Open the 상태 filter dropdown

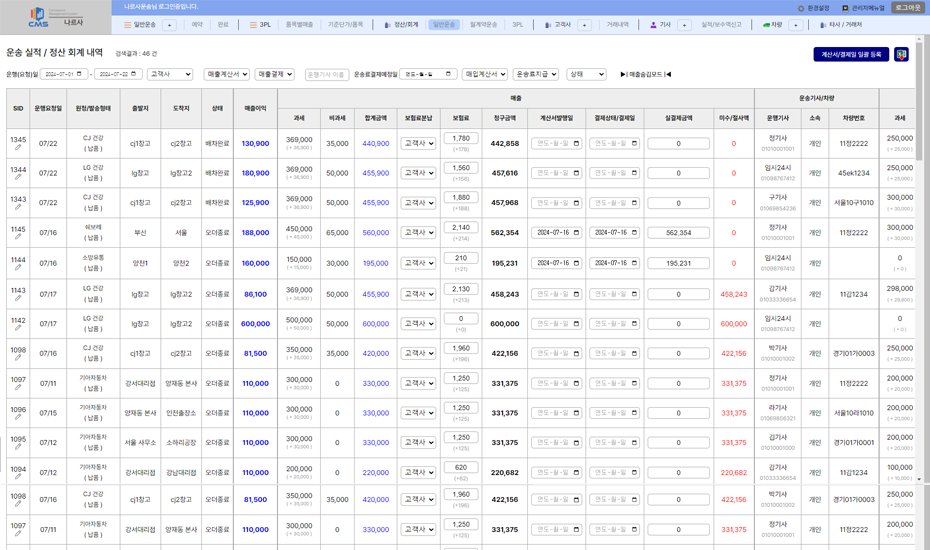[x=586, y=74]
